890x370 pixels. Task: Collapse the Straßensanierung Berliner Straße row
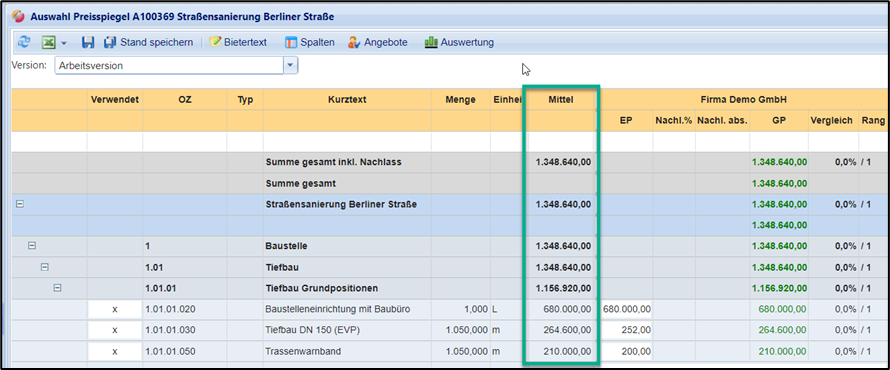tap(19, 204)
